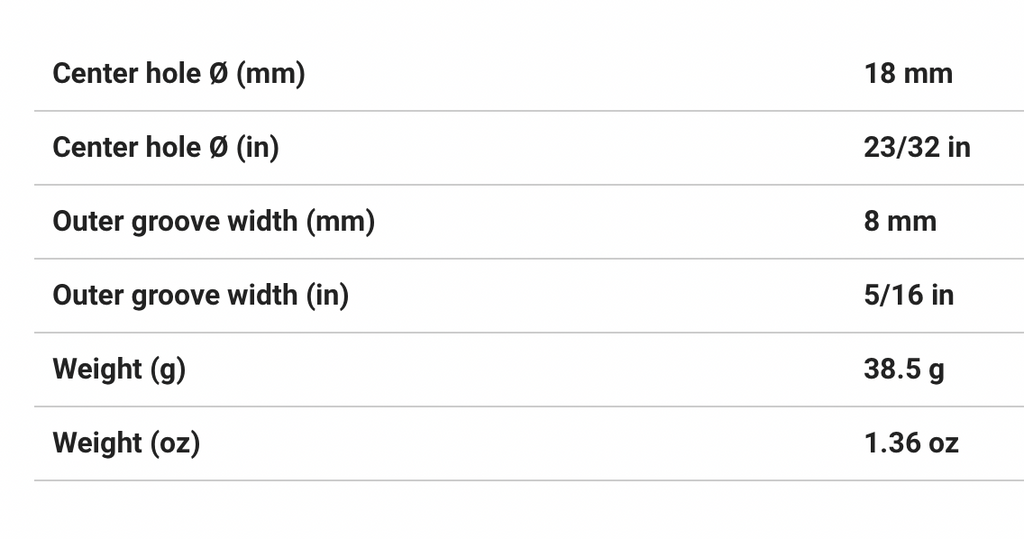Select the 8 mm value
The image size is (1024, 539).
(900, 222)
